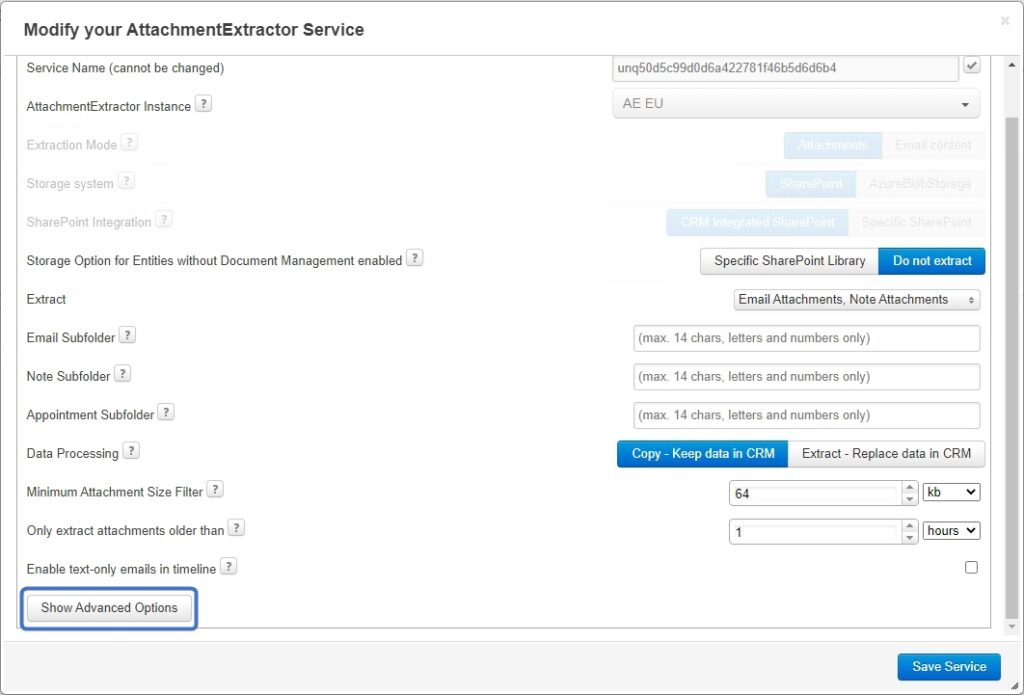Click the scrollbar up arrow

pyautogui.click(x=1012, y=65)
